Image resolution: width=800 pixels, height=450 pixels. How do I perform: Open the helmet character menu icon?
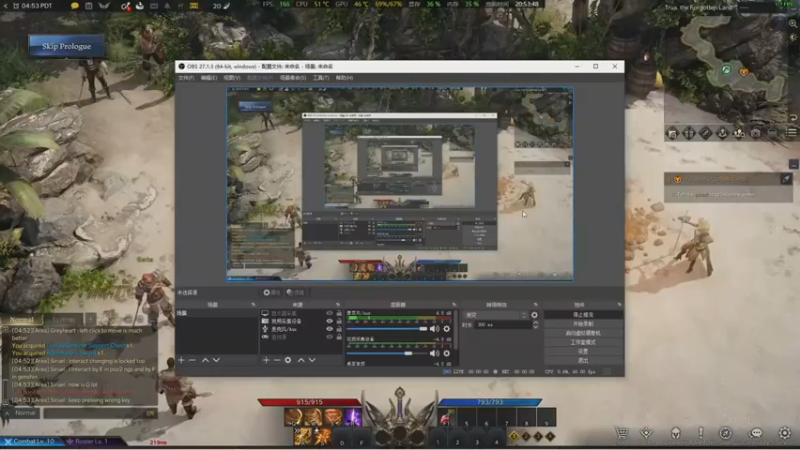(676, 434)
